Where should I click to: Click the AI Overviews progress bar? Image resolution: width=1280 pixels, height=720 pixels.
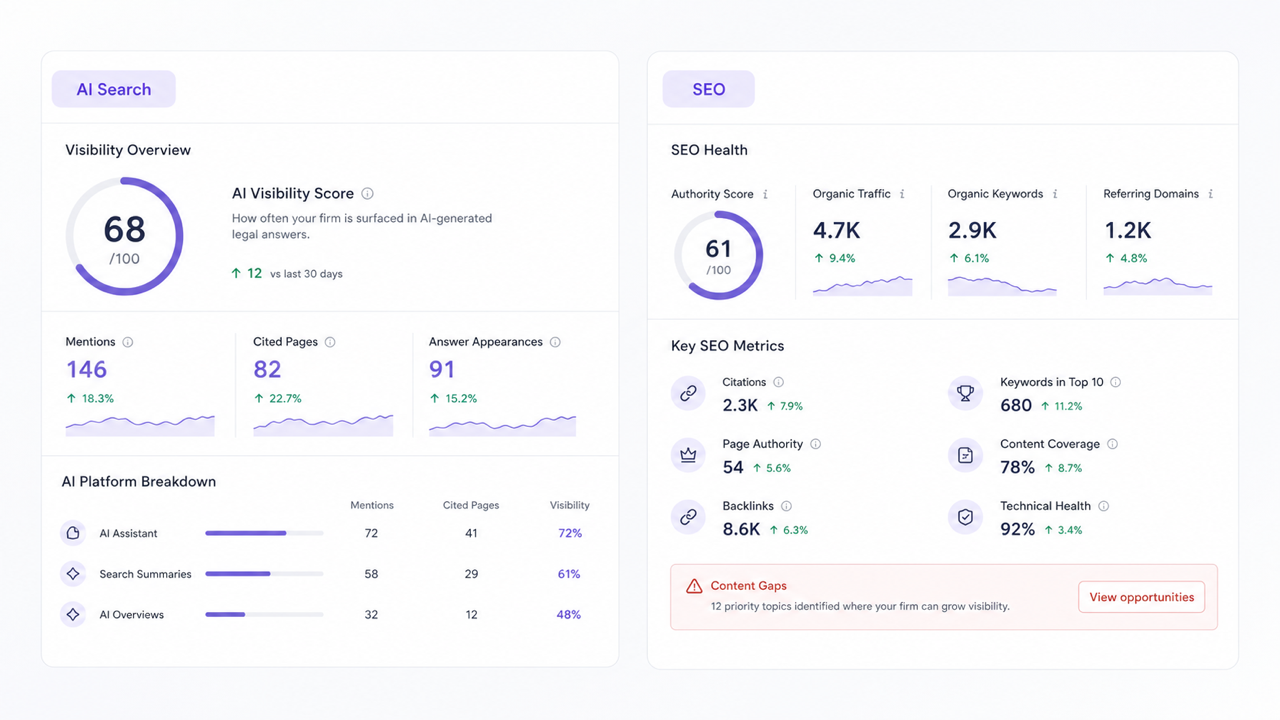[264, 614]
